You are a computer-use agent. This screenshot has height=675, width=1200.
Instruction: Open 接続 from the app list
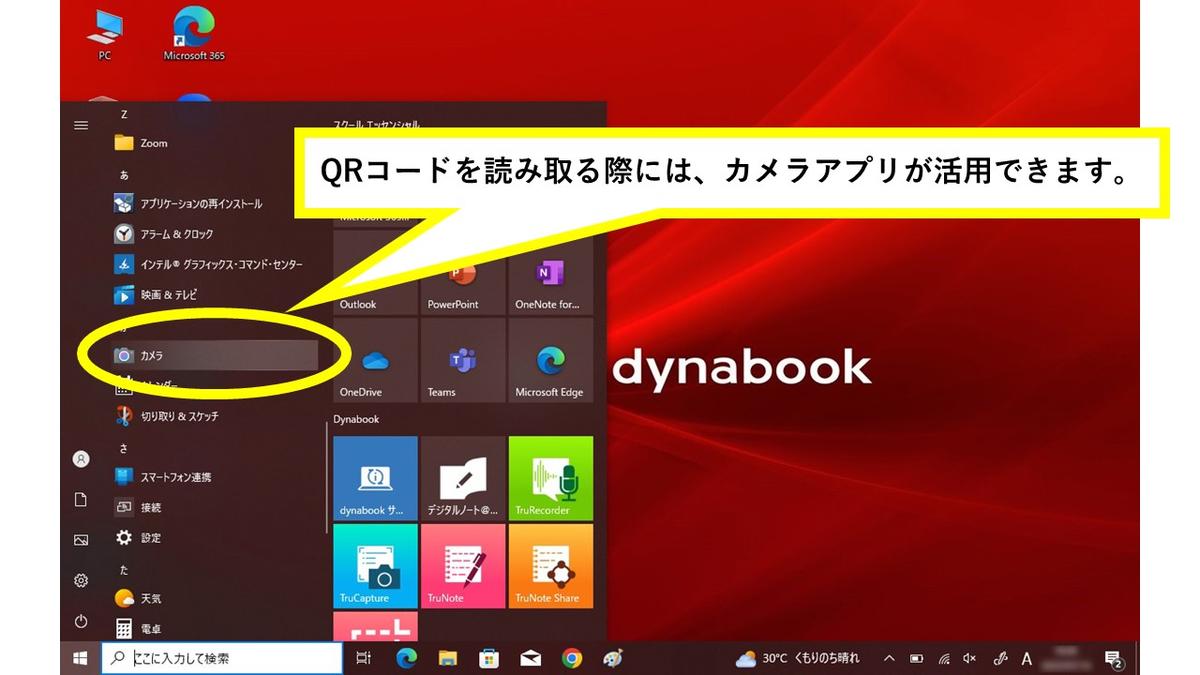215,508
